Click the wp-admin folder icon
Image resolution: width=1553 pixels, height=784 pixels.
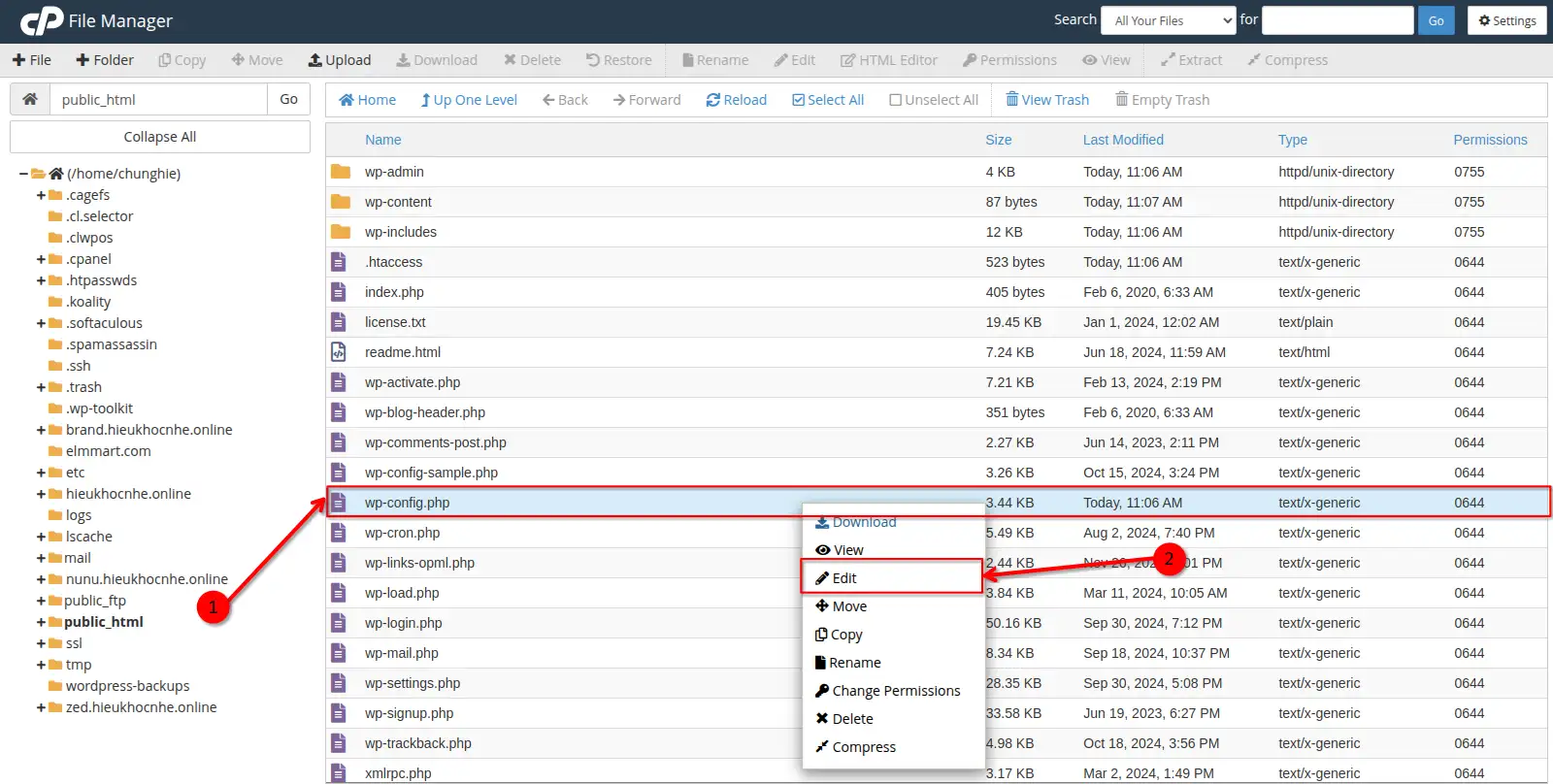click(340, 172)
